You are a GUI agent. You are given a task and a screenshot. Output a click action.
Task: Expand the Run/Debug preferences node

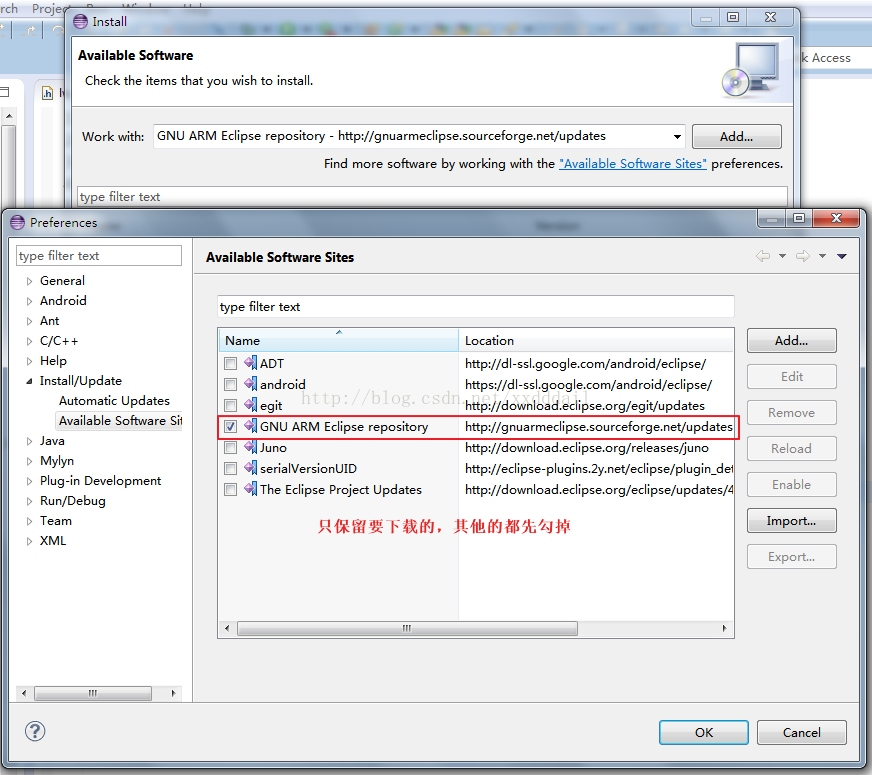point(29,501)
